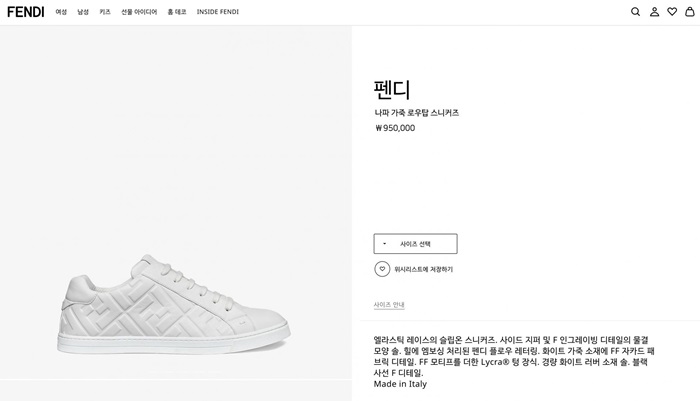
Task: Open the shopping bag icon
Action: pyautogui.click(x=689, y=12)
